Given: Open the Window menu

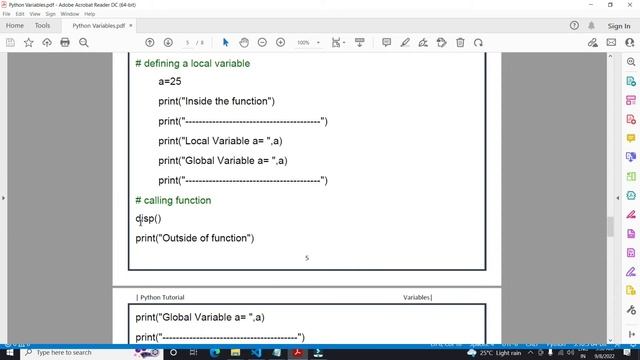Looking at the screenshot, I should click(70, 14).
